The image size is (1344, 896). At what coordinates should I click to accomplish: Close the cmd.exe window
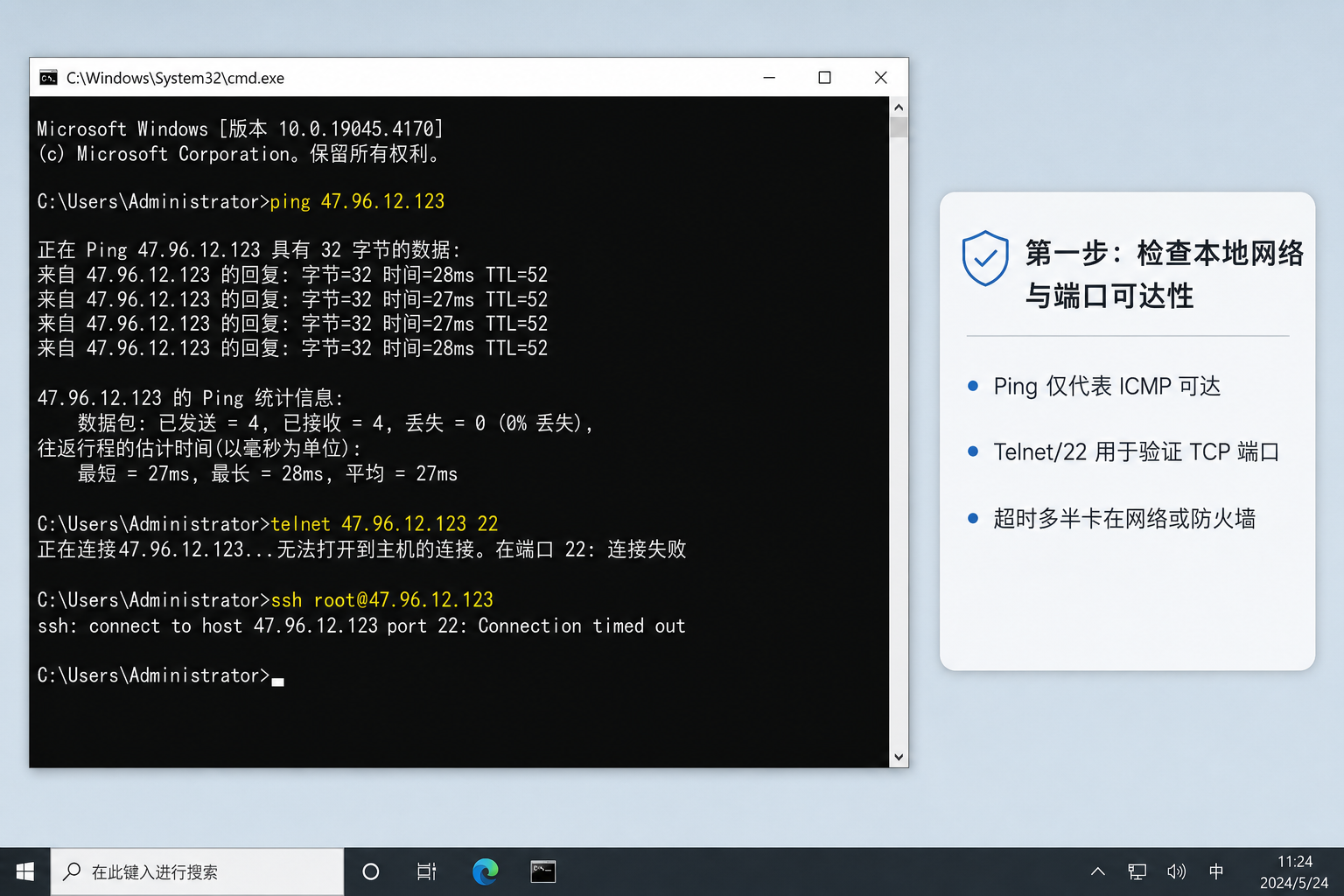tap(881, 78)
